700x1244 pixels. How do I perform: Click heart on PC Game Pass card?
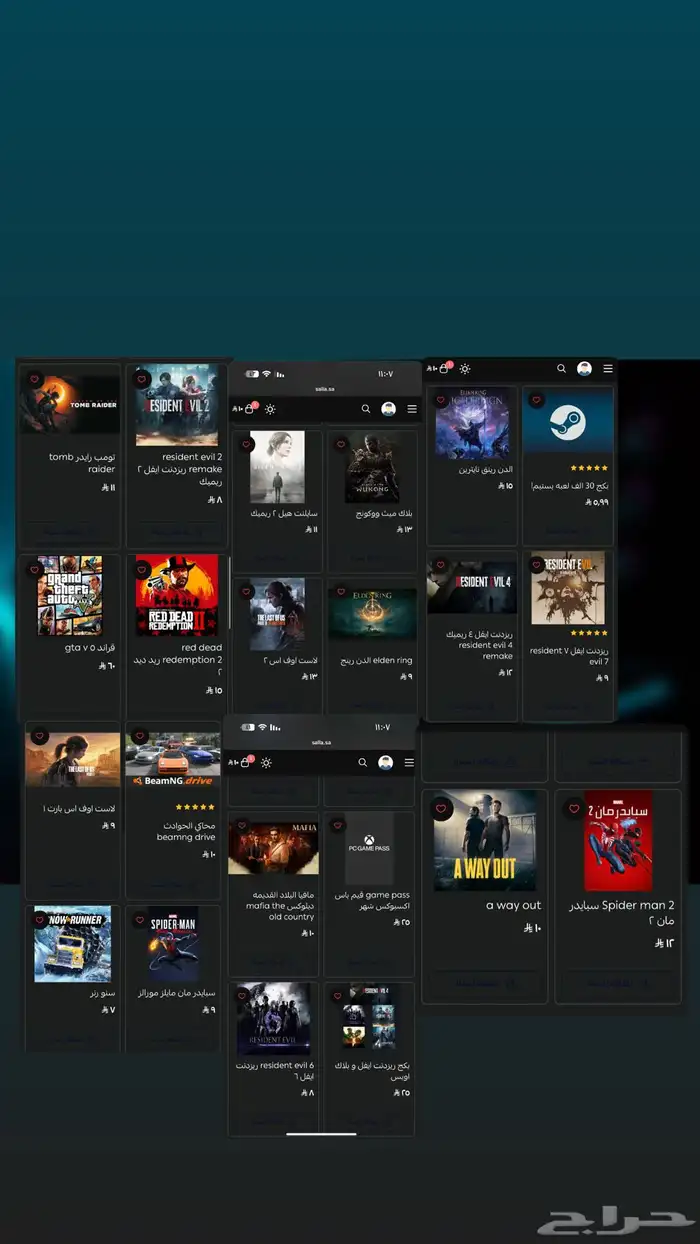click(x=338, y=826)
